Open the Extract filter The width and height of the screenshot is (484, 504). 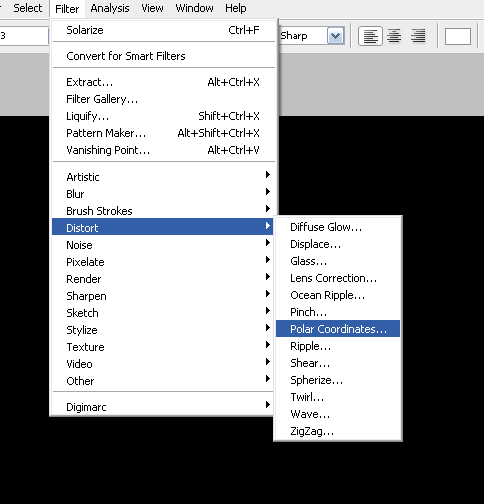[x=163, y=82]
